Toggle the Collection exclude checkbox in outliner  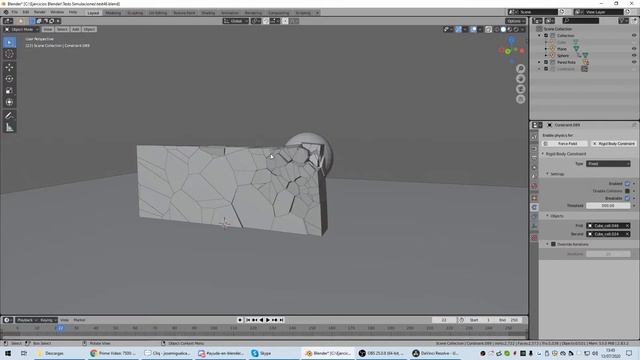(546, 36)
